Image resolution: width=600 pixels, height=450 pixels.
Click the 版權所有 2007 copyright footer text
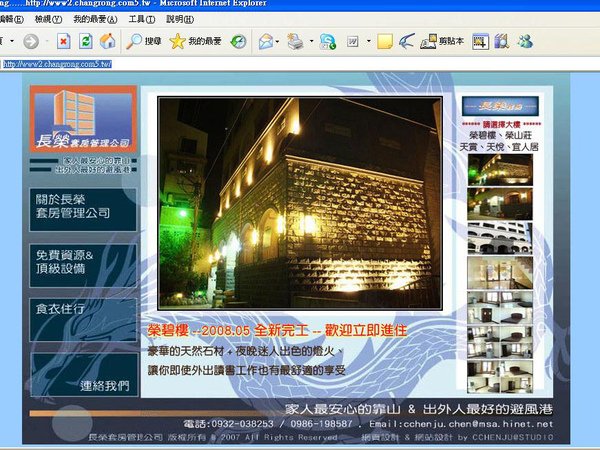coord(214,437)
